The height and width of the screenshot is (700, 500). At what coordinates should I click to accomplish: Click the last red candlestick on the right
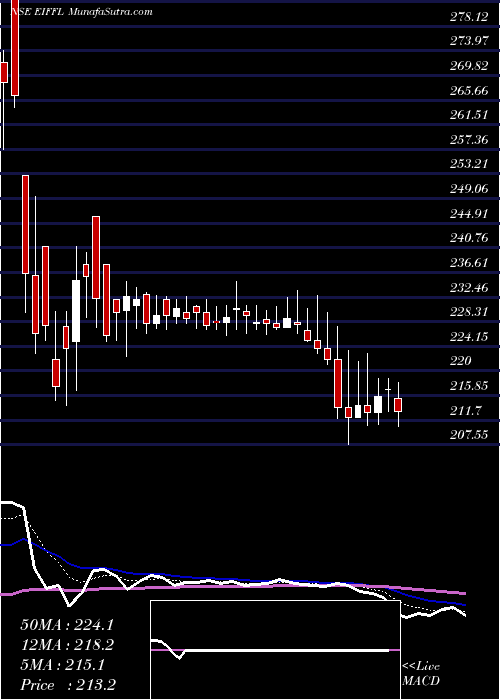click(398, 404)
